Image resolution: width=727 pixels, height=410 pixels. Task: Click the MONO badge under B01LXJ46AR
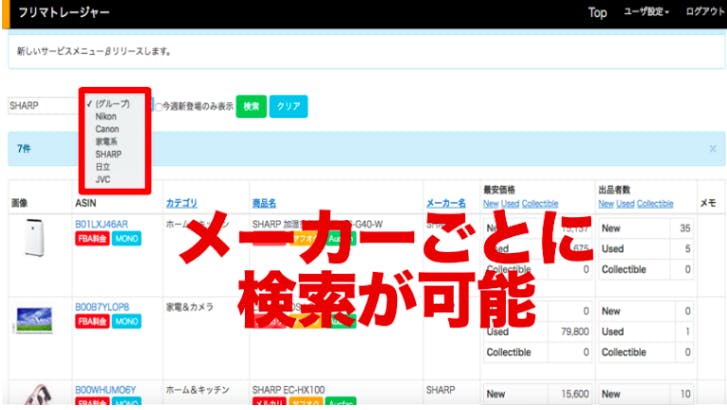(126, 239)
